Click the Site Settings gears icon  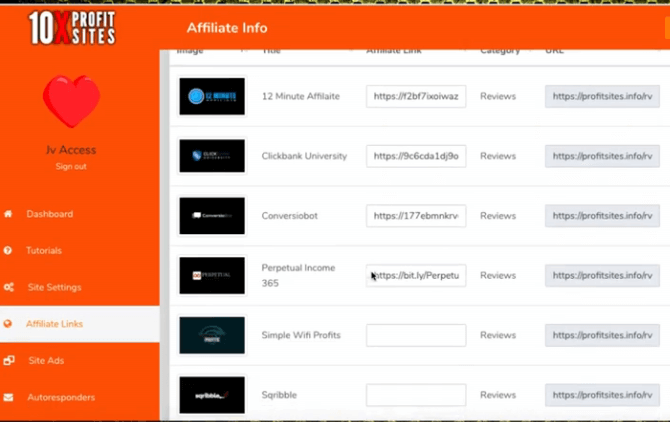(9, 287)
